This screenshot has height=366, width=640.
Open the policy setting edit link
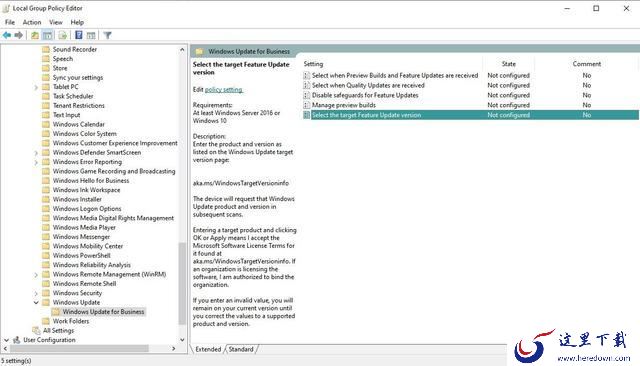(x=224, y=89)
